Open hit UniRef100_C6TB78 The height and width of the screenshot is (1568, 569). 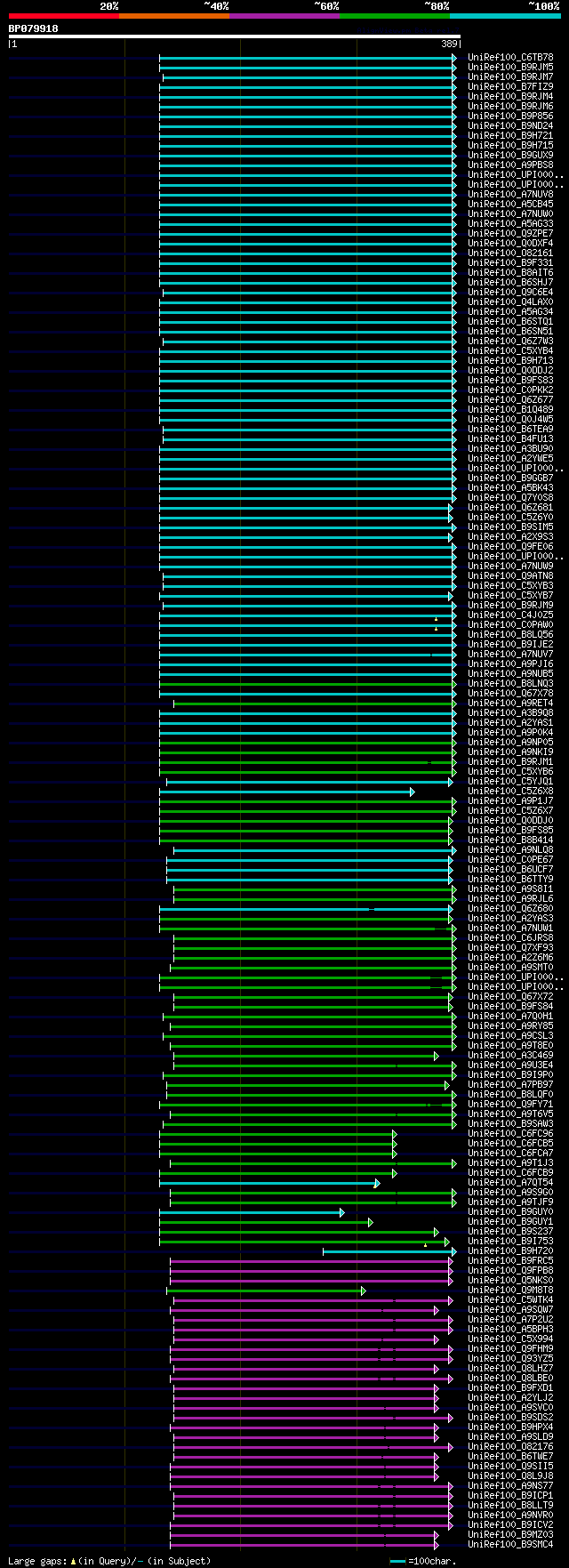coord(510,57)
